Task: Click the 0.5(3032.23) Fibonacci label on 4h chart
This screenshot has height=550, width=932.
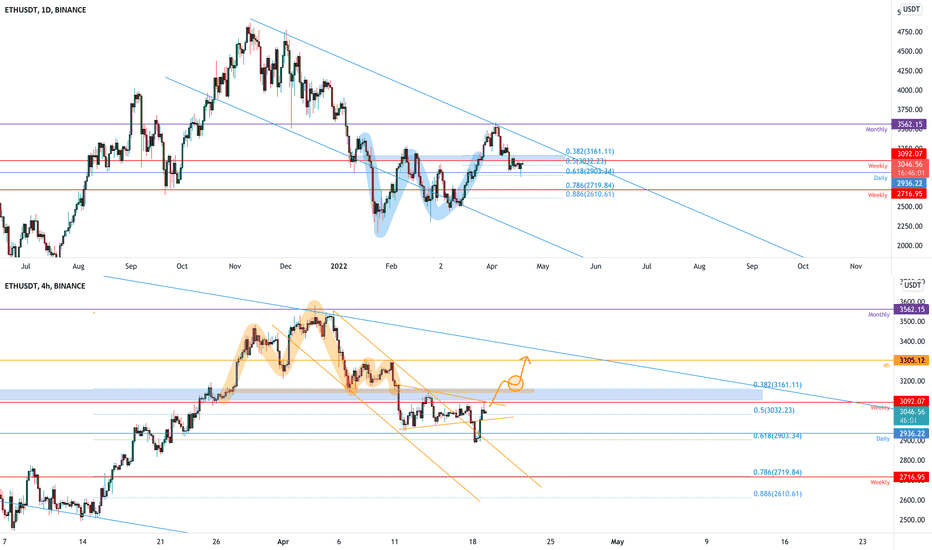Action: coord(774,410)
